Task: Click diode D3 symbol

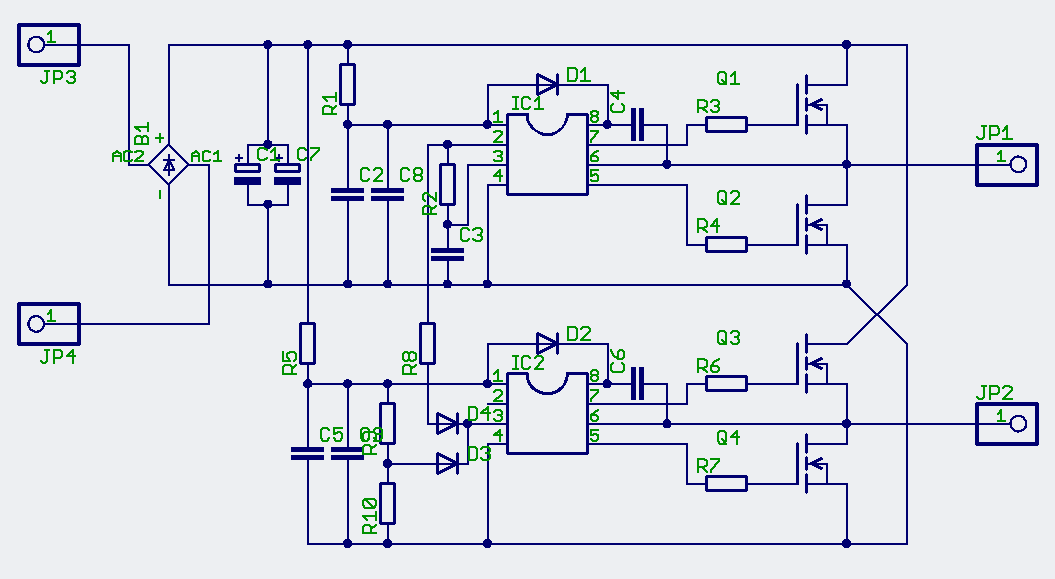Action: pyautogui.click(x=447, y=463)
